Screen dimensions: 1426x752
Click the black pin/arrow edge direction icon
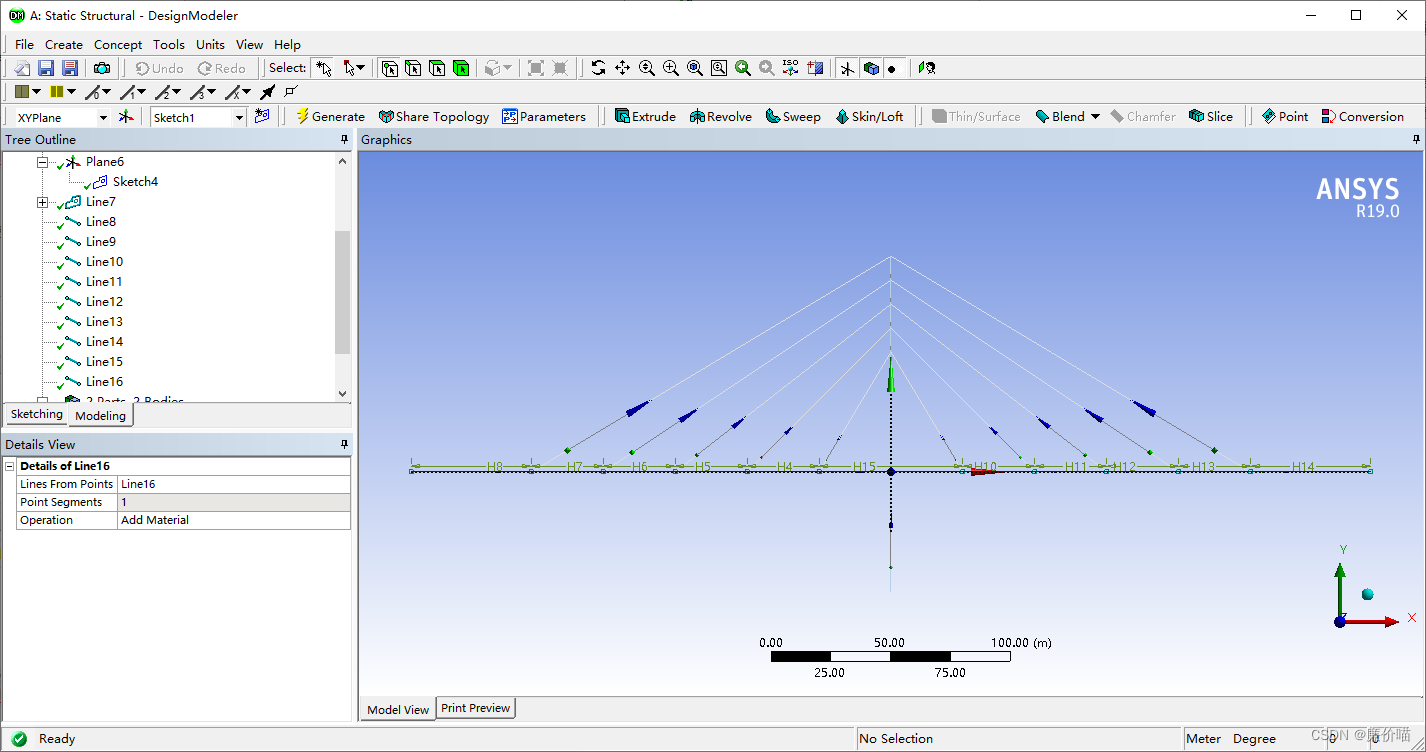tap(267, 92)
